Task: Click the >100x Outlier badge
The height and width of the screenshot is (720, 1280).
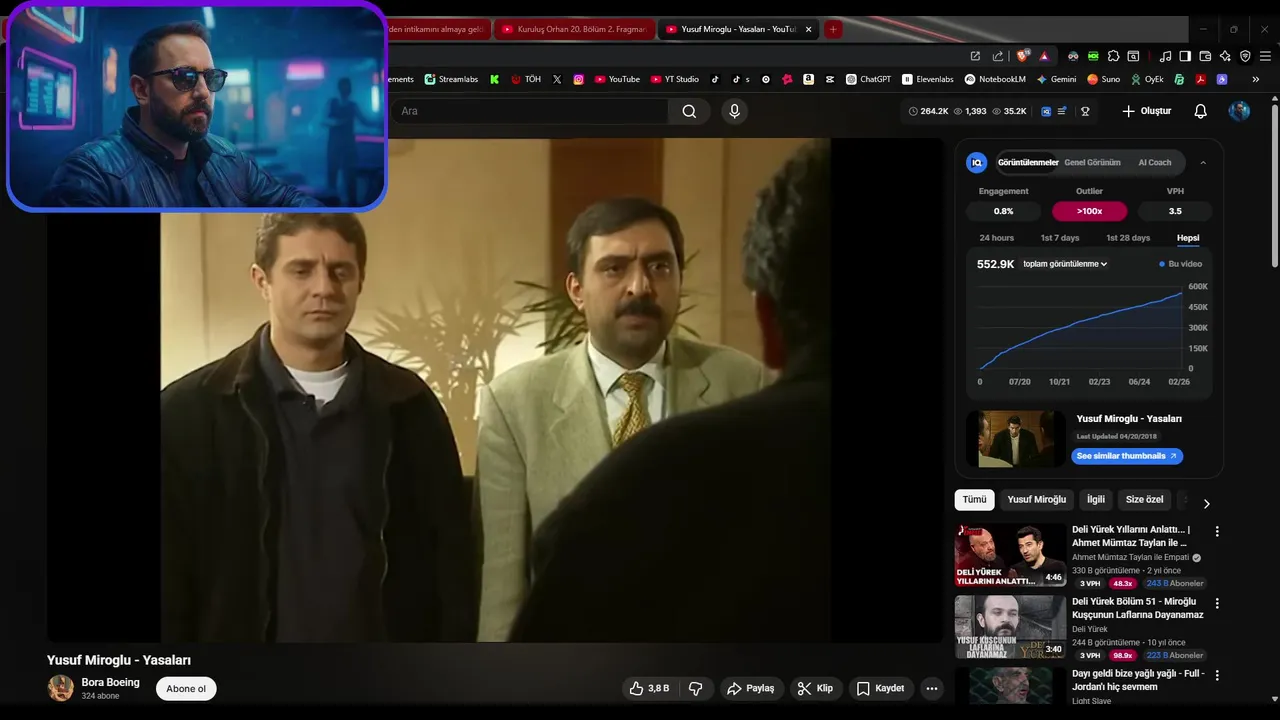Action: click(x=1090, y=211)
